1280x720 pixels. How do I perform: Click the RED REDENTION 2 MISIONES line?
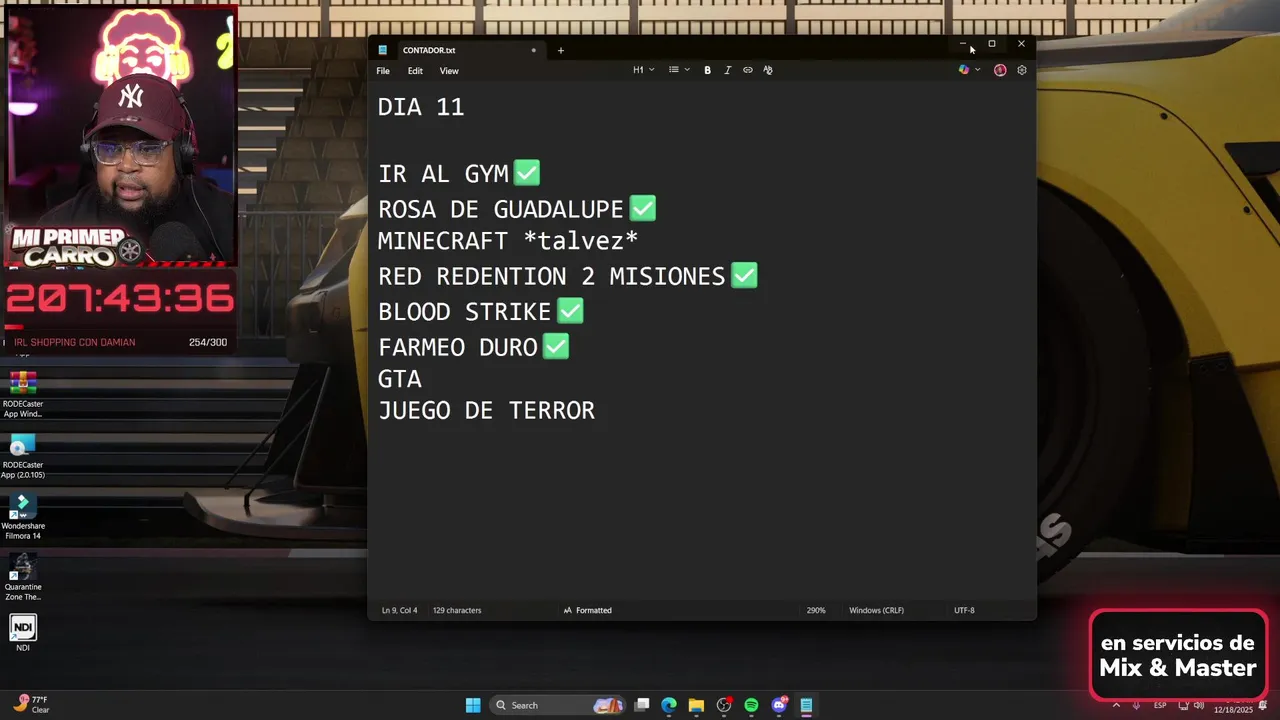(x=568, y=276)
